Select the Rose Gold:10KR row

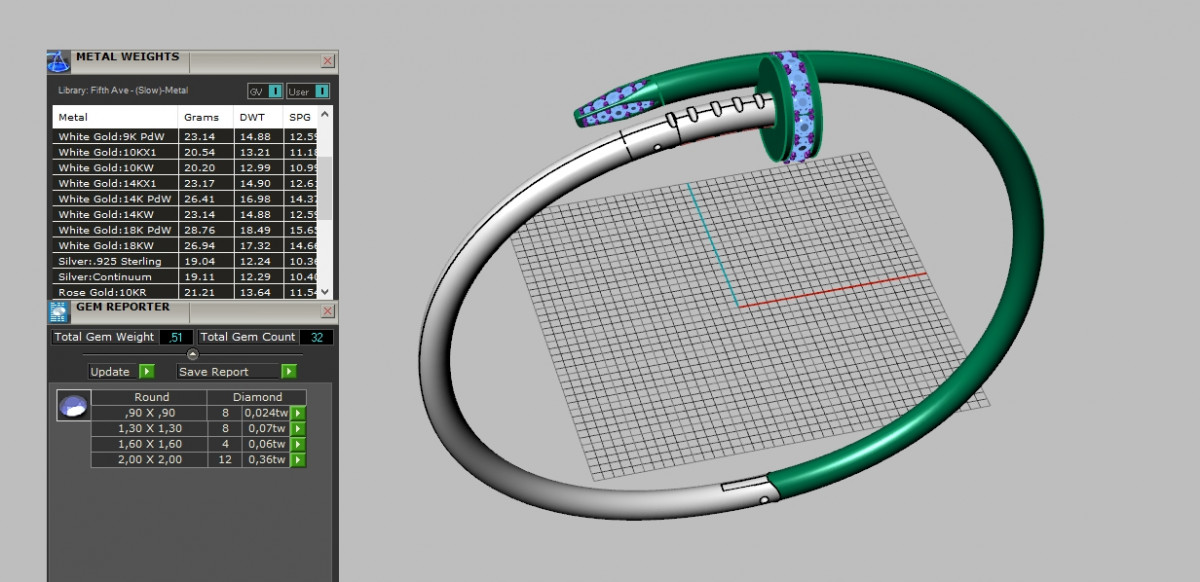pyautogui.click(x=186, y=292)
